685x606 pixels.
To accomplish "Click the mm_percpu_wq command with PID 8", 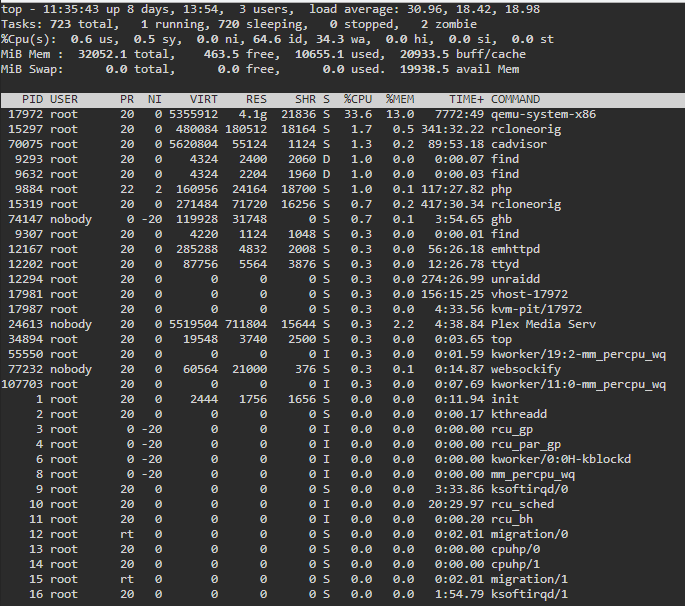I will coord(533,474).
